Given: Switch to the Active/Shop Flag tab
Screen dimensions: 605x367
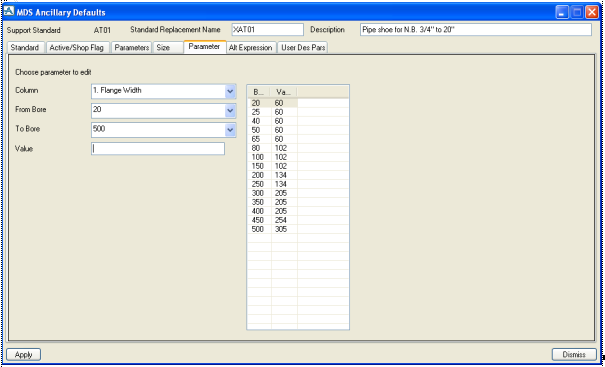Looking at the screenshot, I should point(77,47).
